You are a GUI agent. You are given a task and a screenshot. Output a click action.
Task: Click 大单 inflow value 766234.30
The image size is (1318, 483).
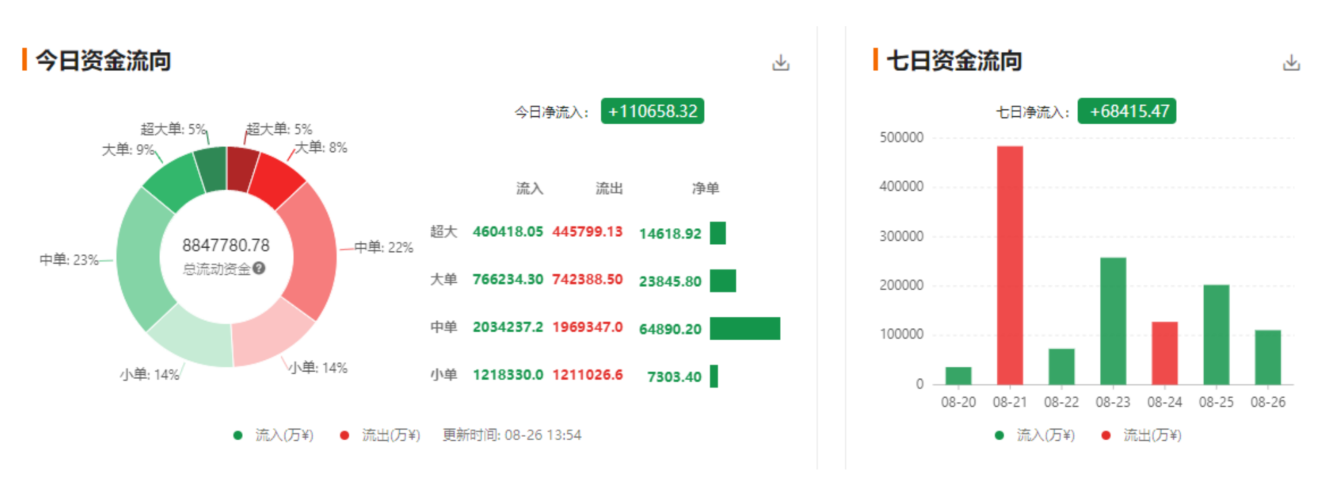[x=508, y=280]
